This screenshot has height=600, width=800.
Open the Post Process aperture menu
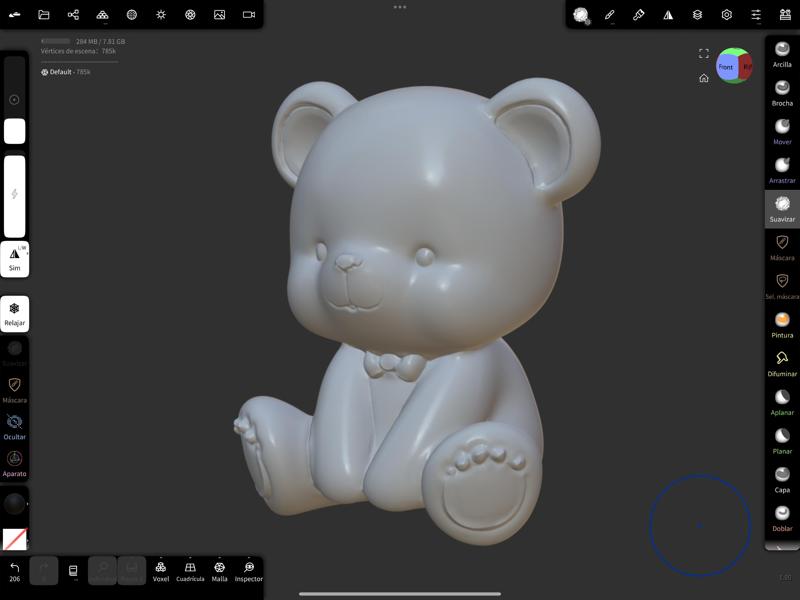[190, 15]
